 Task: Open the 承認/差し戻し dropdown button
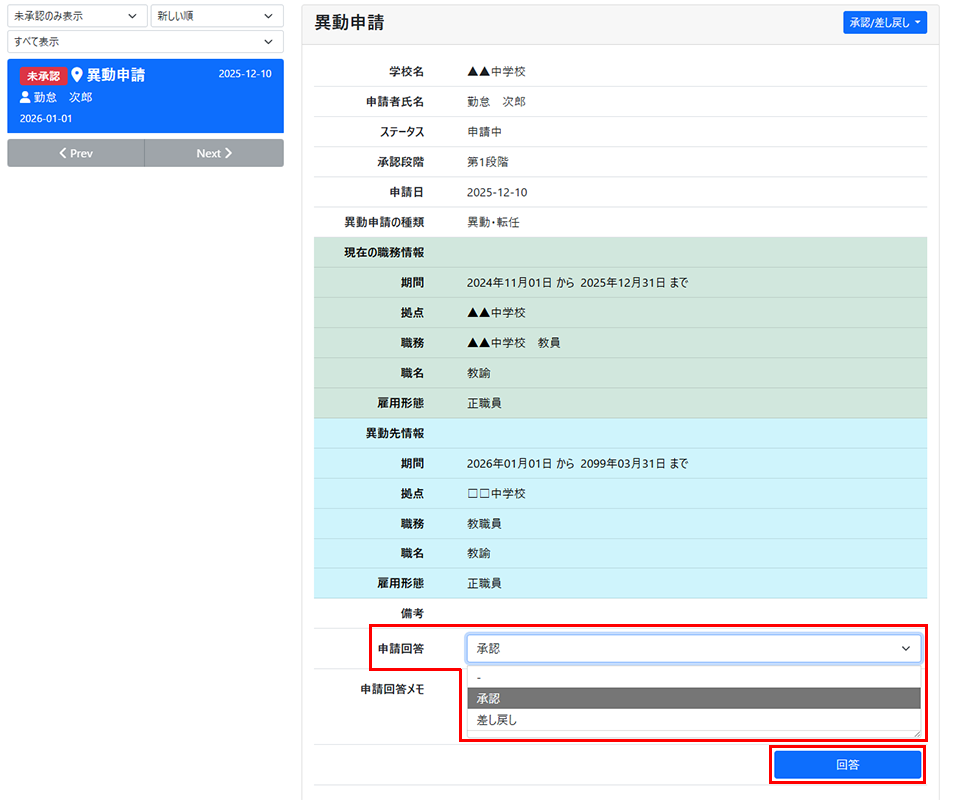click(884, 22)
